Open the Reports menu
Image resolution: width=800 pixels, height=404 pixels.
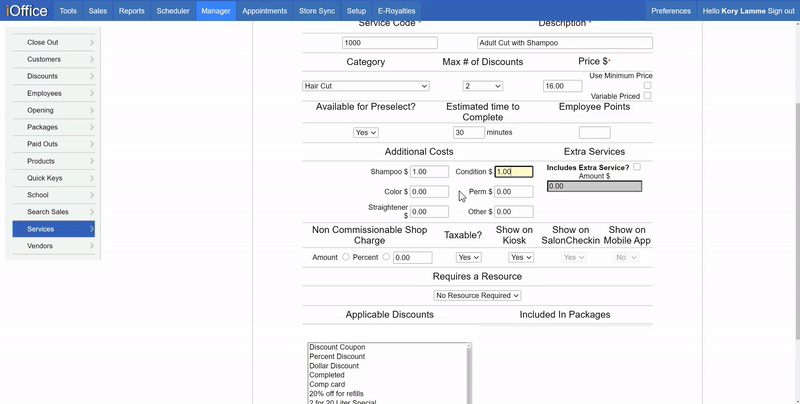point(132,11)
